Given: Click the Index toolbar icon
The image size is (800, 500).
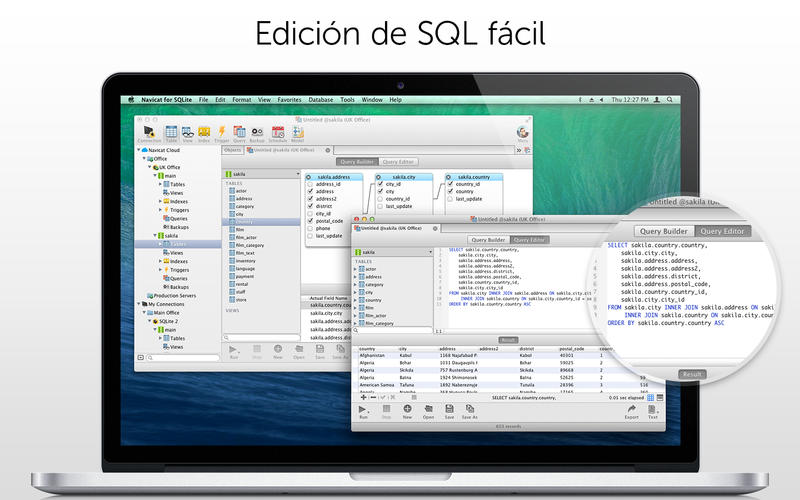Looking at the screenshot, I should point(204,134).
